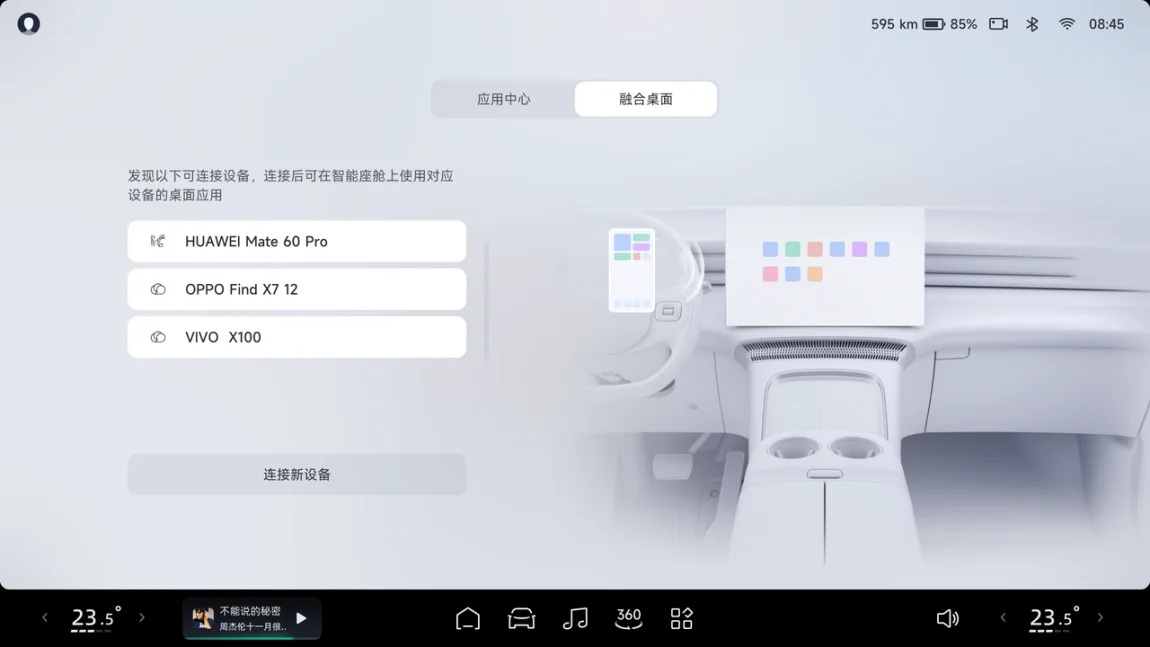The image size is (1150, 647).
Task: Go to home from bottom dock
Action: [x=468, y=618]
